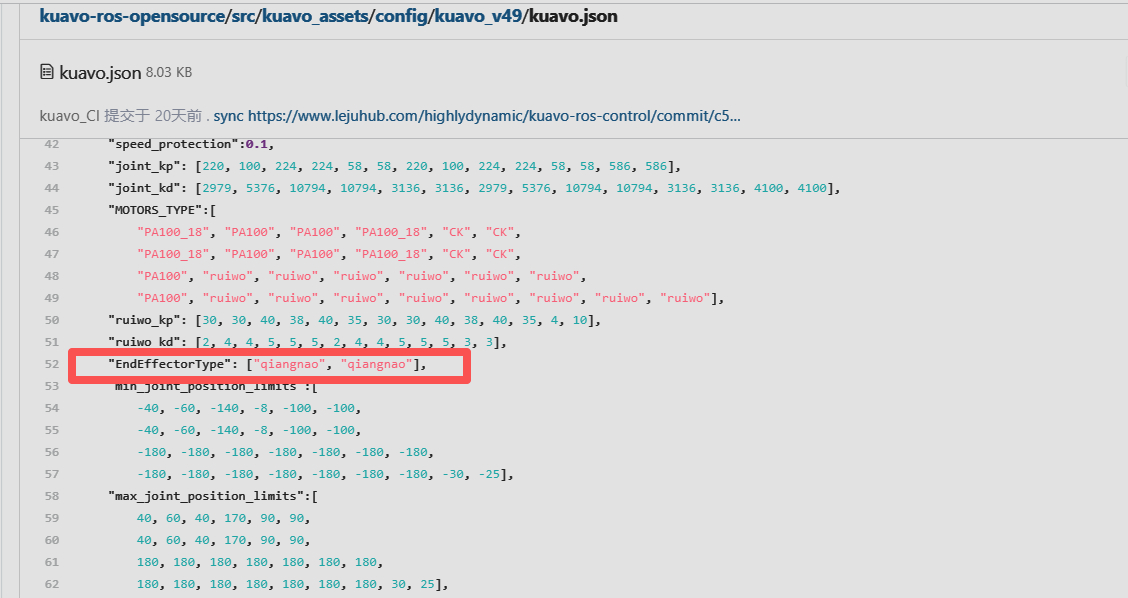
Task: Select the kuavo_v49 breadcrumb folder
Action: click(478, 17)
